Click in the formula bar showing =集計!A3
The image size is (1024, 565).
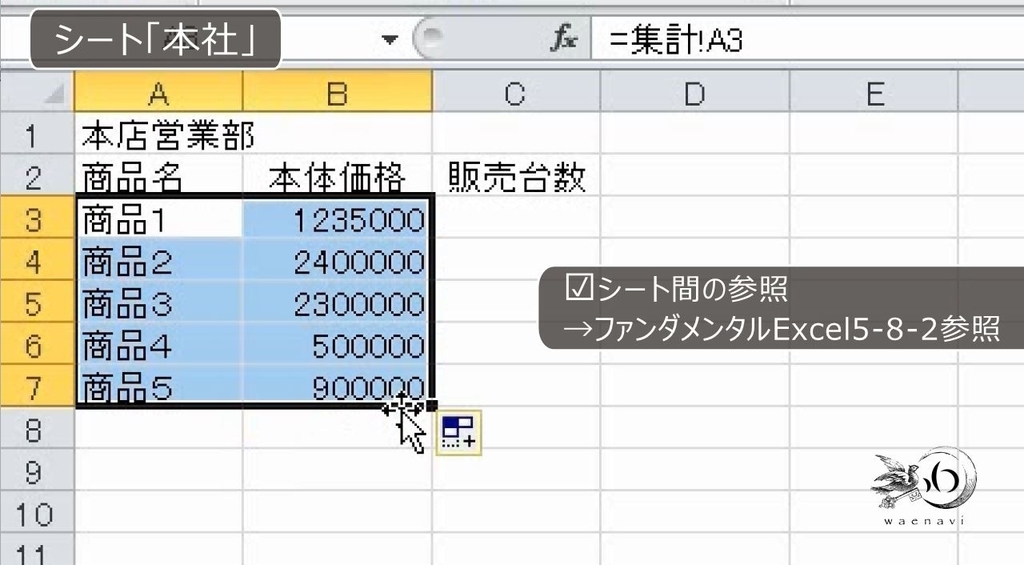click(x=807, y=40)
